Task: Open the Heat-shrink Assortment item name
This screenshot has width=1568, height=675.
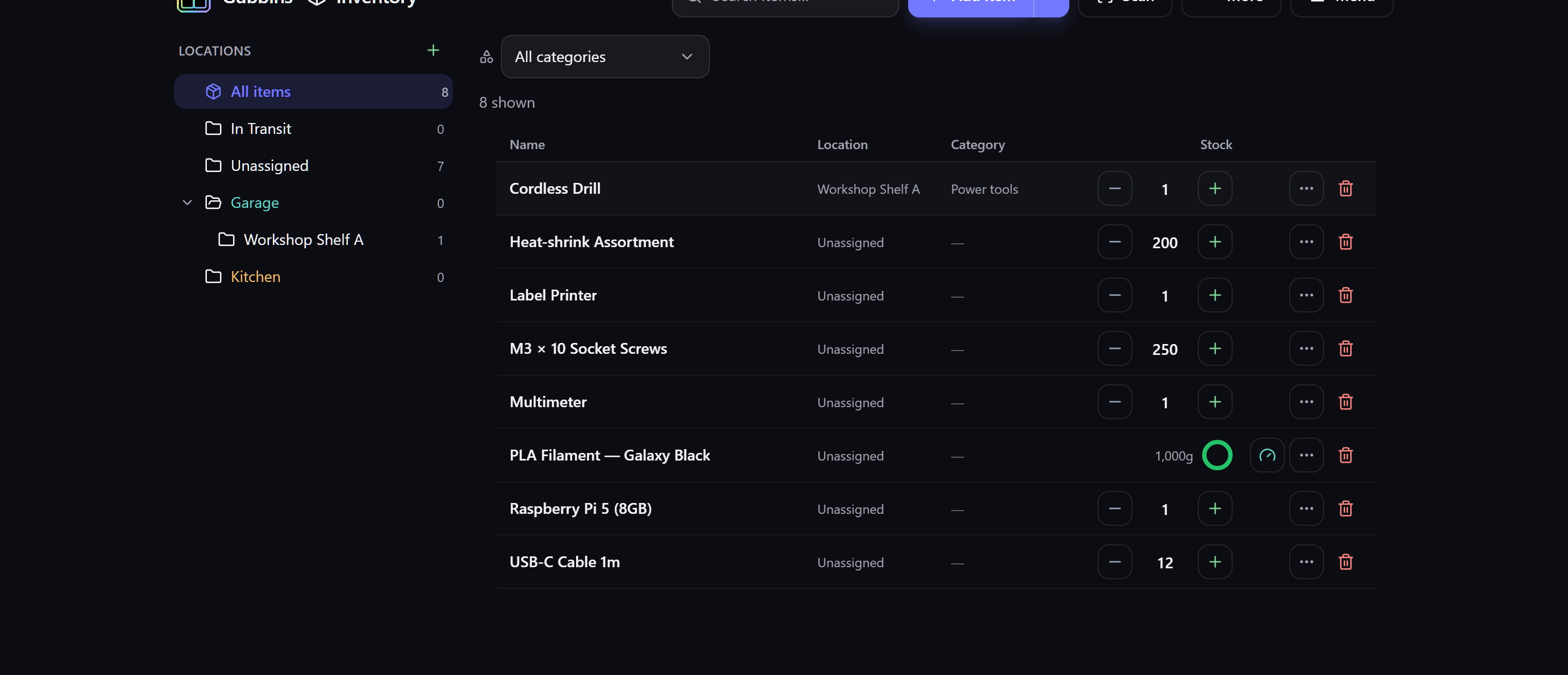Action: tap(591, 242)
